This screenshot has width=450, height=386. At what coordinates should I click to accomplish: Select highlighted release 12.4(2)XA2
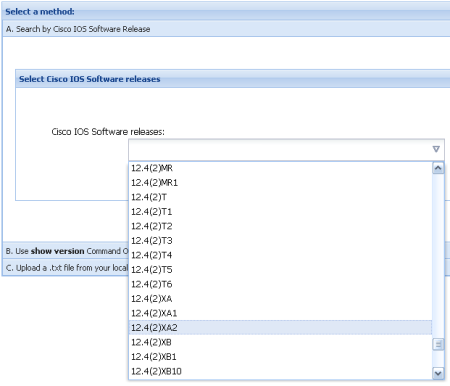[x=280, y=328]
